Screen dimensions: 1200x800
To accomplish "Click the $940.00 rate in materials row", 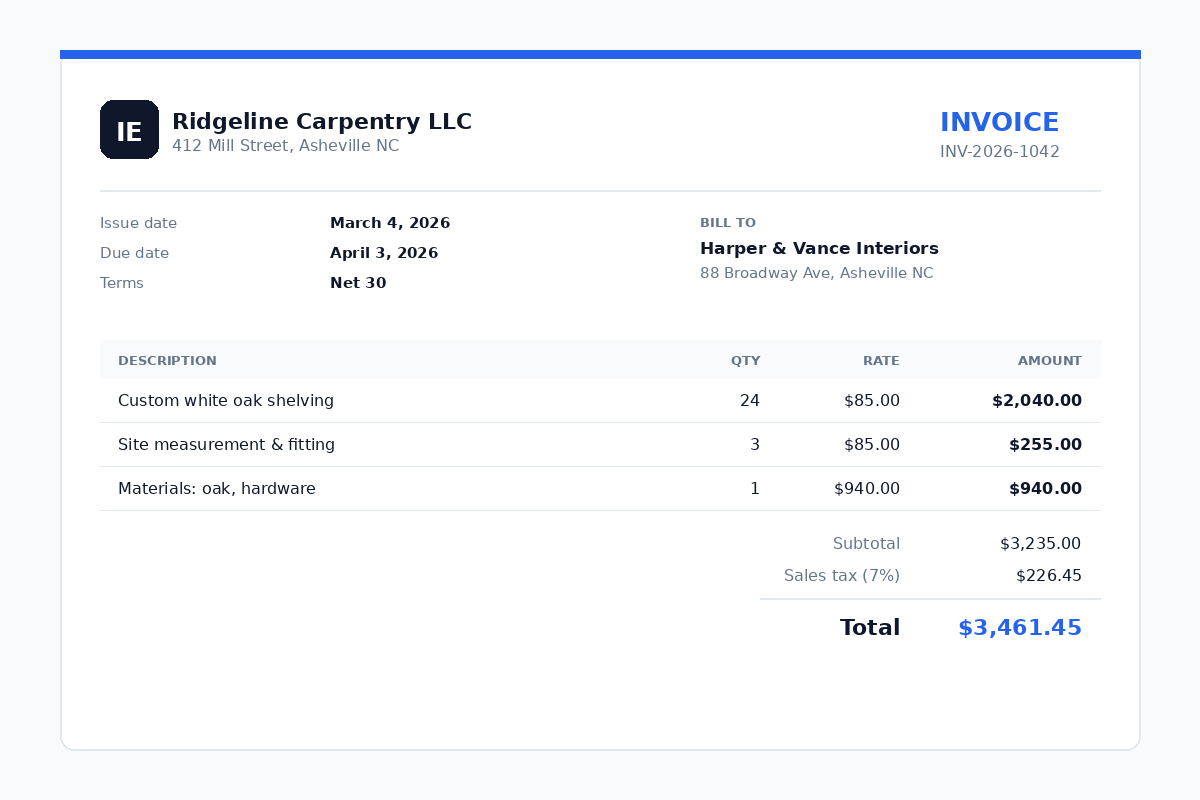I will [x=867, y=489].
